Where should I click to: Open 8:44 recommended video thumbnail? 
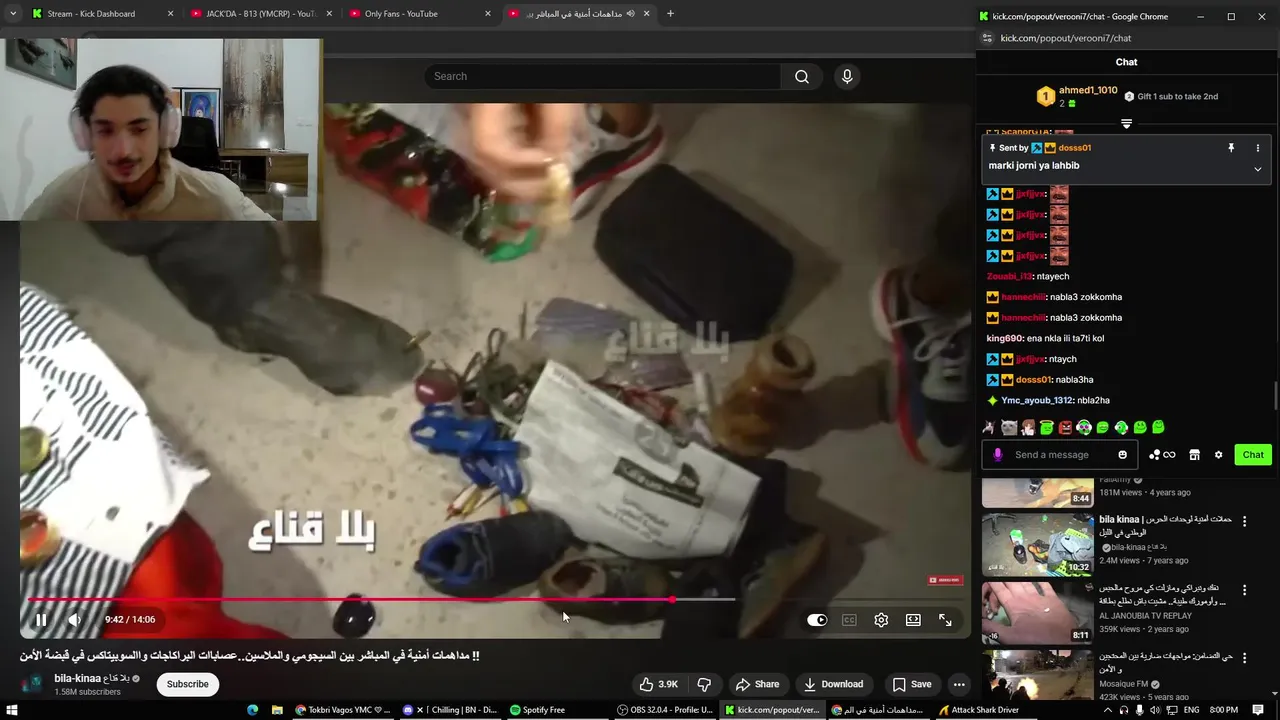1038,492
